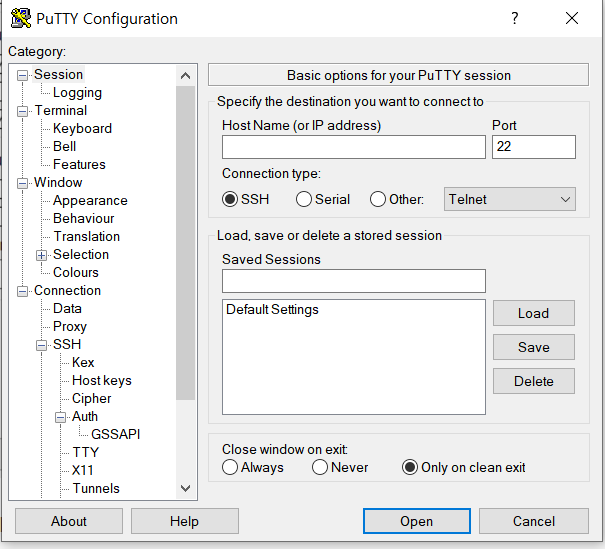
Task: Select the Colours category
Action: pyautogui.click(x=76, y=272)
